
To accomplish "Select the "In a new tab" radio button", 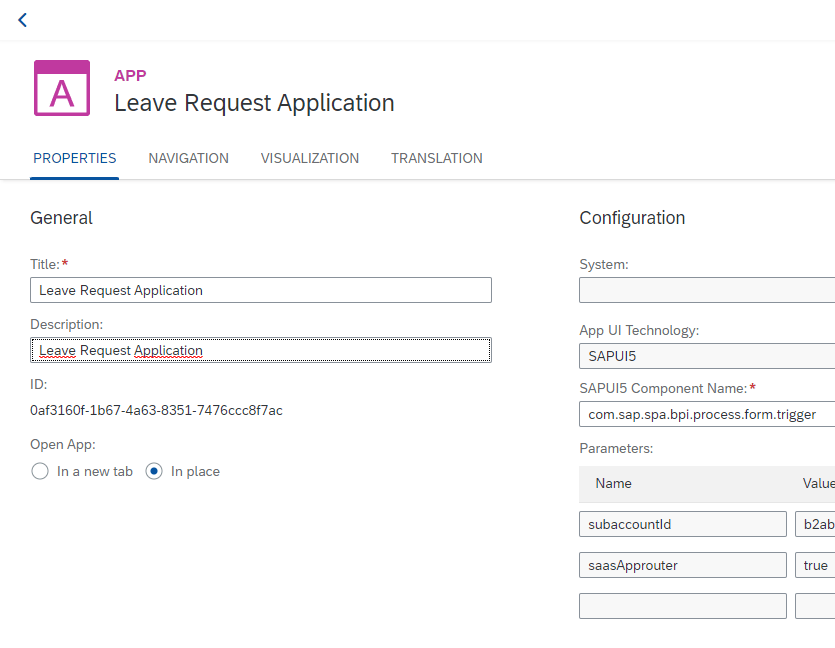I will tap(40, 471).
